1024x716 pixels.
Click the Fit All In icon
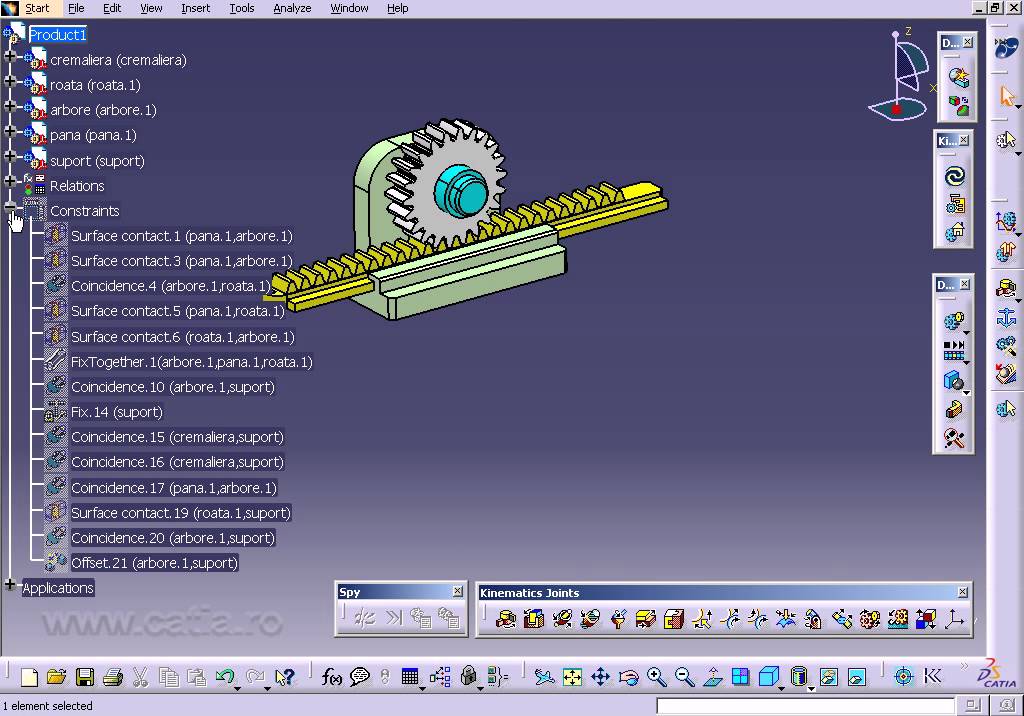[572, 677]
